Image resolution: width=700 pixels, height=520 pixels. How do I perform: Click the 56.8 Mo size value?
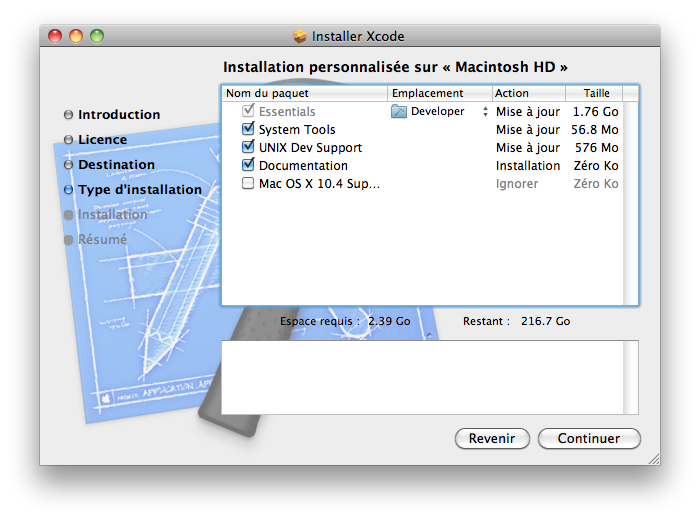point(595,129)
